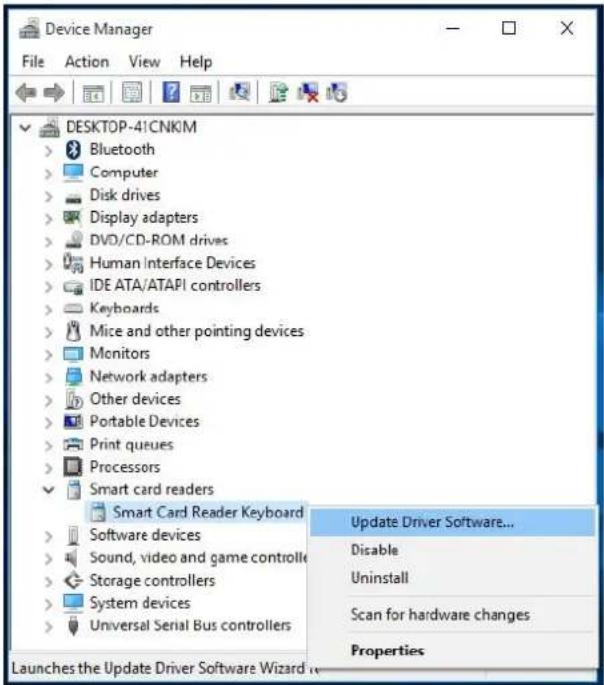Choose Disable from the context menu
Viewport: 604px width, 685px height.
pos(452,550)
